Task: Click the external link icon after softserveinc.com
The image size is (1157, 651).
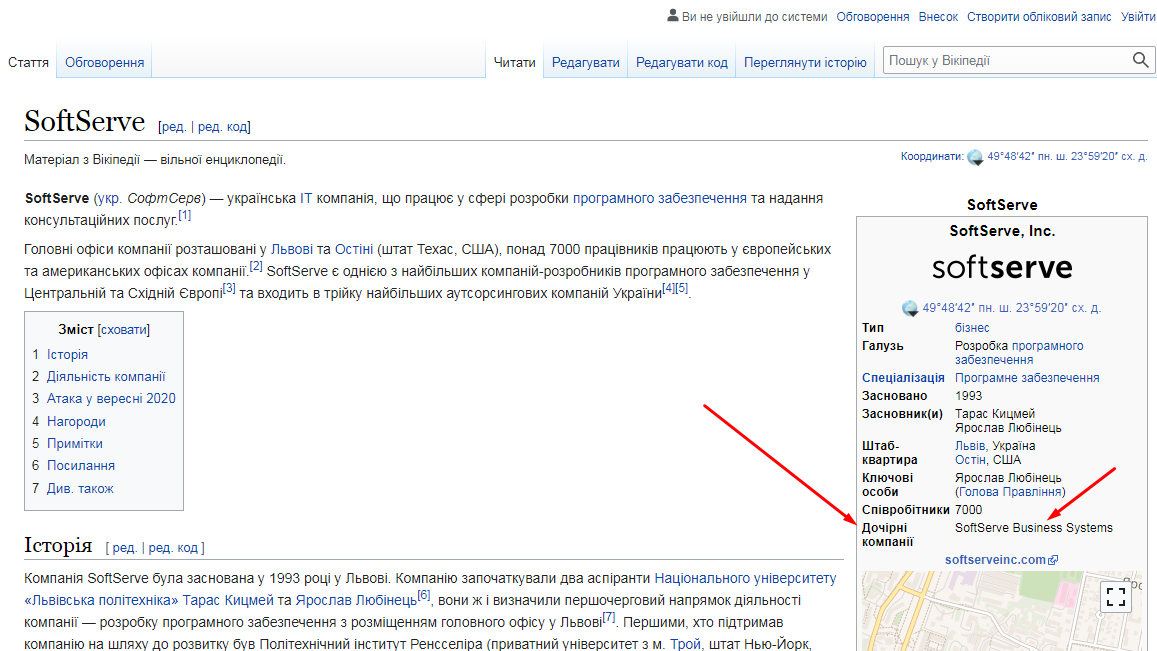Action: (x=1053, y=560)
